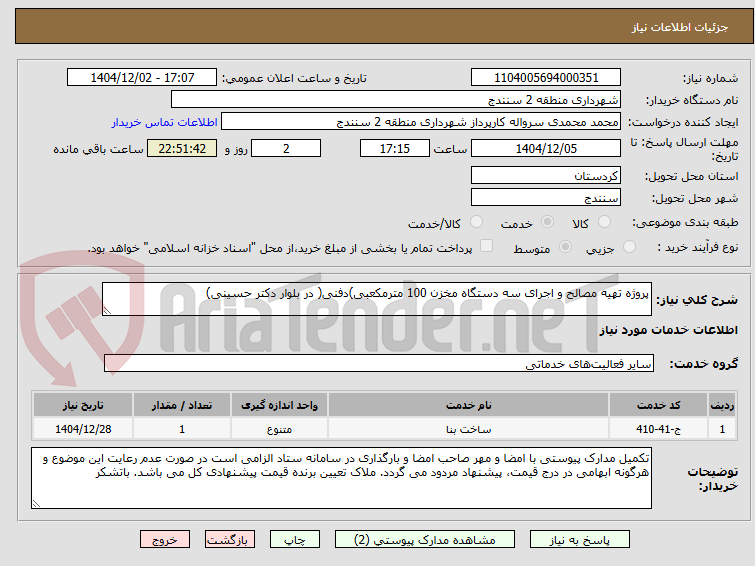Select the جزیی purchase type radio
The width and height of the screenshot is (755, 566).
coord(629,247)
